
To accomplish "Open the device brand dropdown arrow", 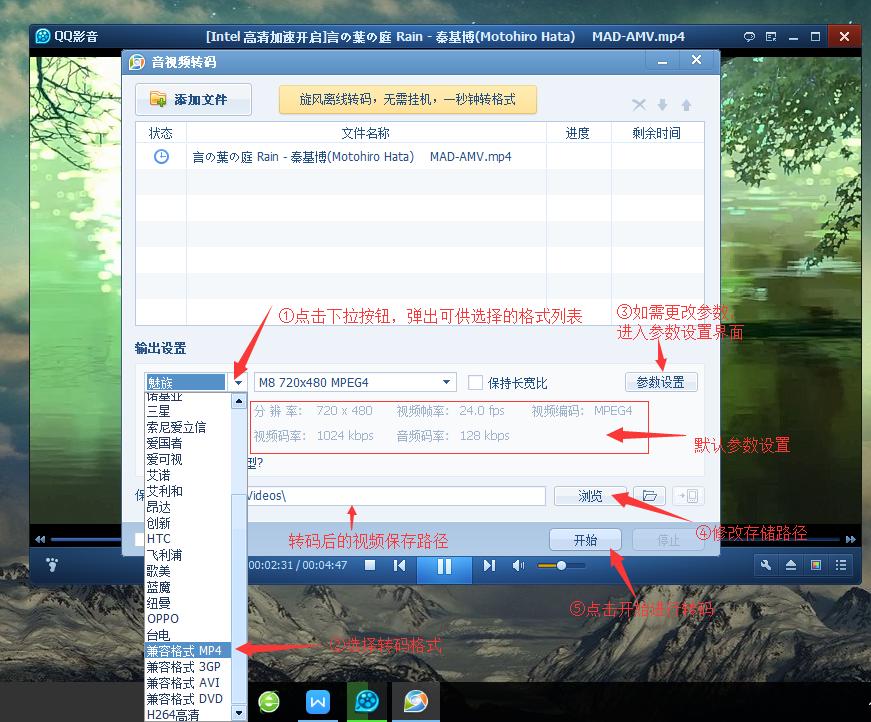I will click(x=237, y=382).
